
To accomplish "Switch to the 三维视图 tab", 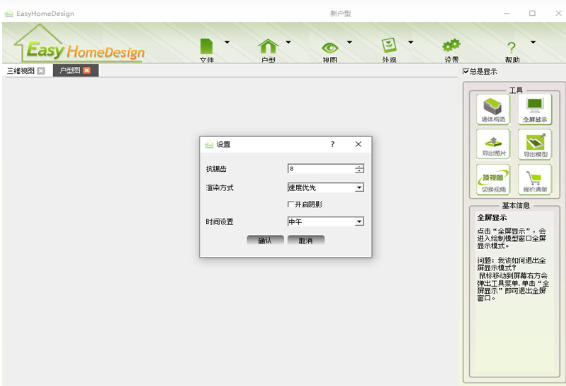I will coord(21,71).
